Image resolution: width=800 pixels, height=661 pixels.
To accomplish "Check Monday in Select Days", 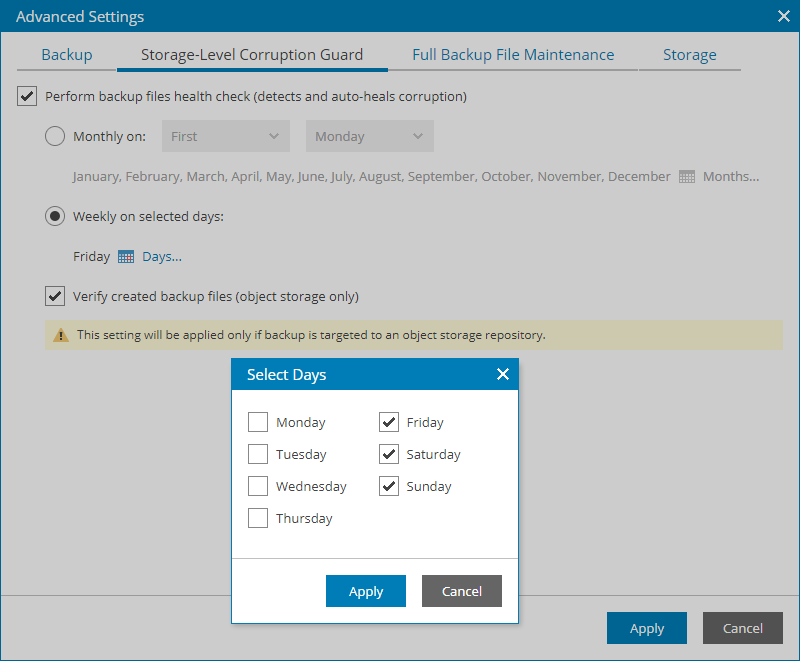I will (x=258, y=422).
